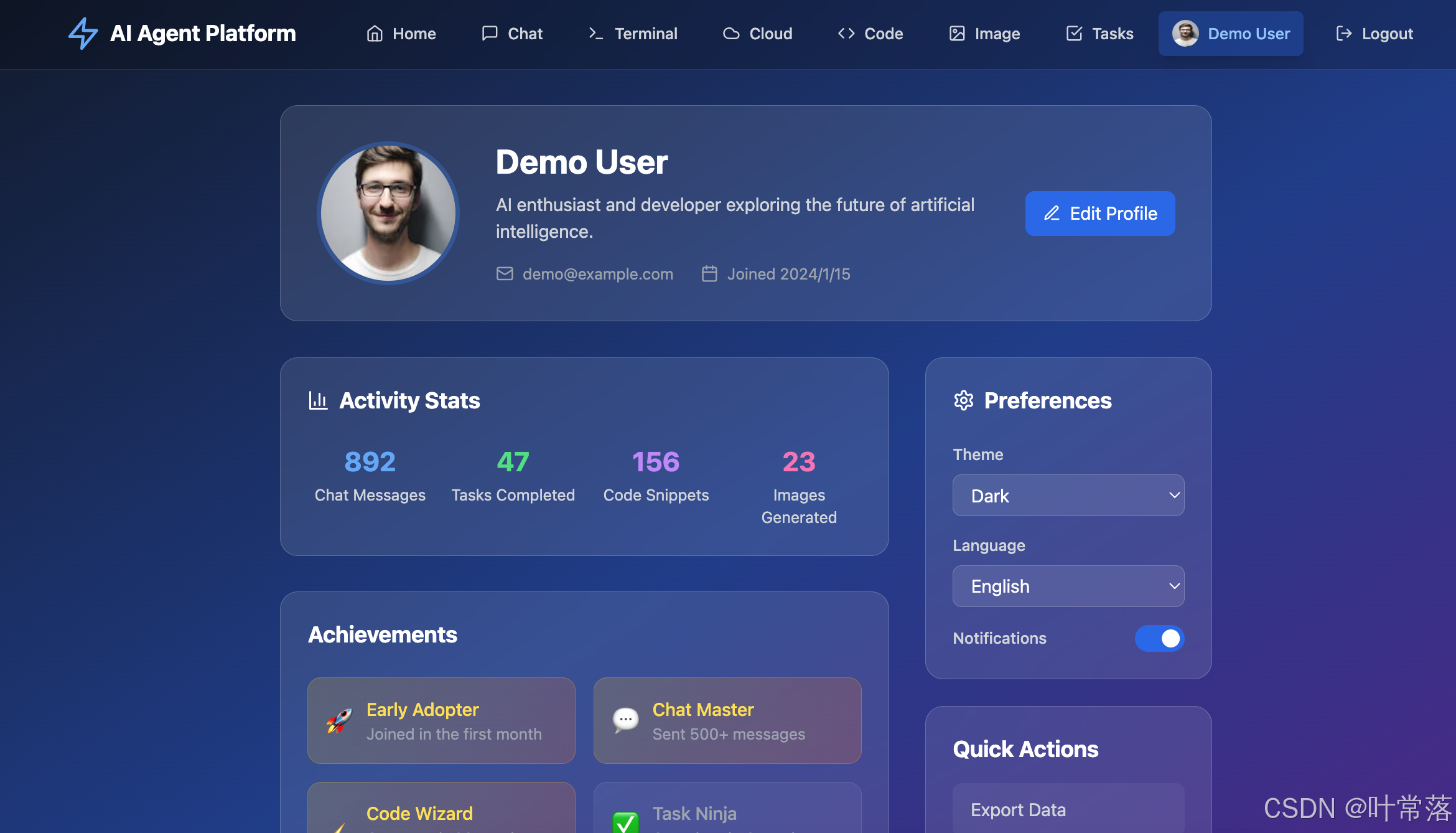This screenshot has height=833, width=1456.
Task: Click the Preferences gear icon
Action: coord(964,400)
